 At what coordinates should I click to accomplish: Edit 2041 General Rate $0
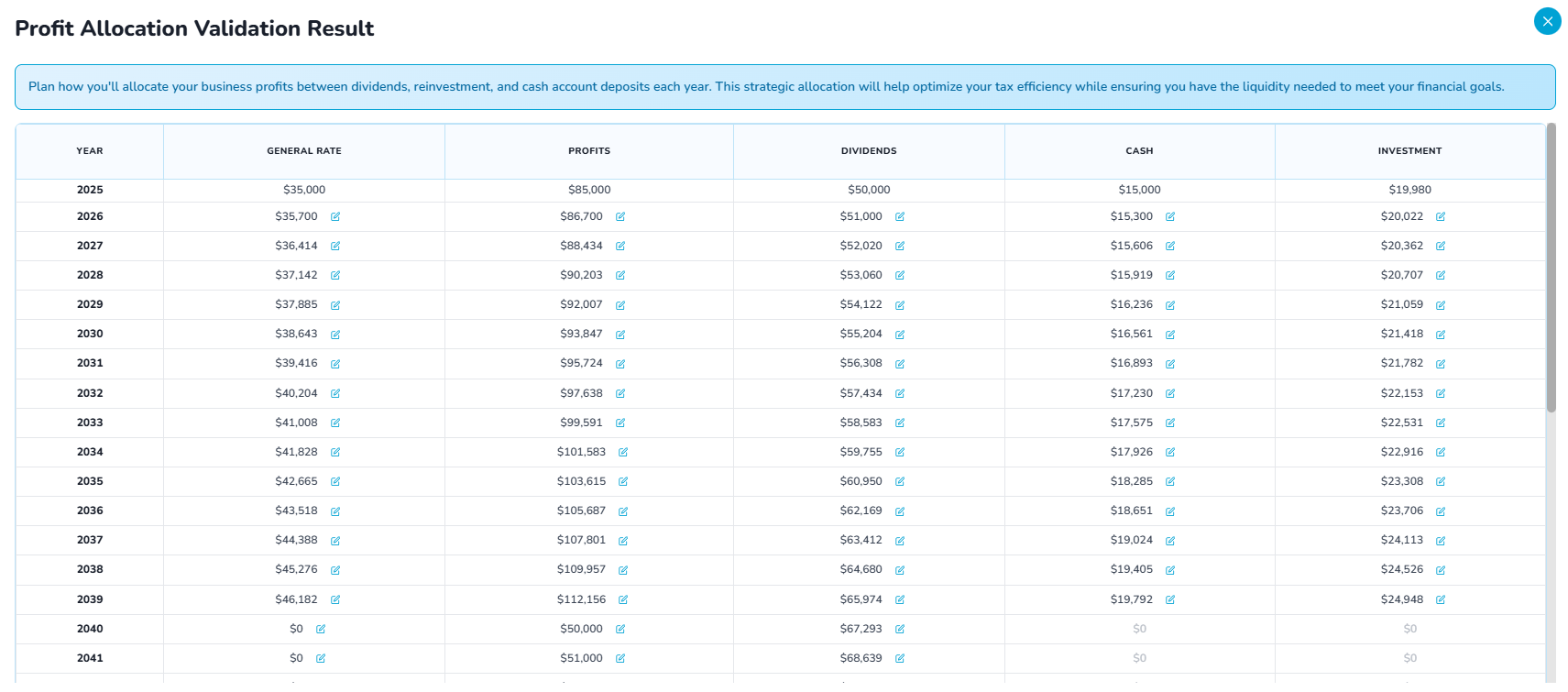point(321,659)
